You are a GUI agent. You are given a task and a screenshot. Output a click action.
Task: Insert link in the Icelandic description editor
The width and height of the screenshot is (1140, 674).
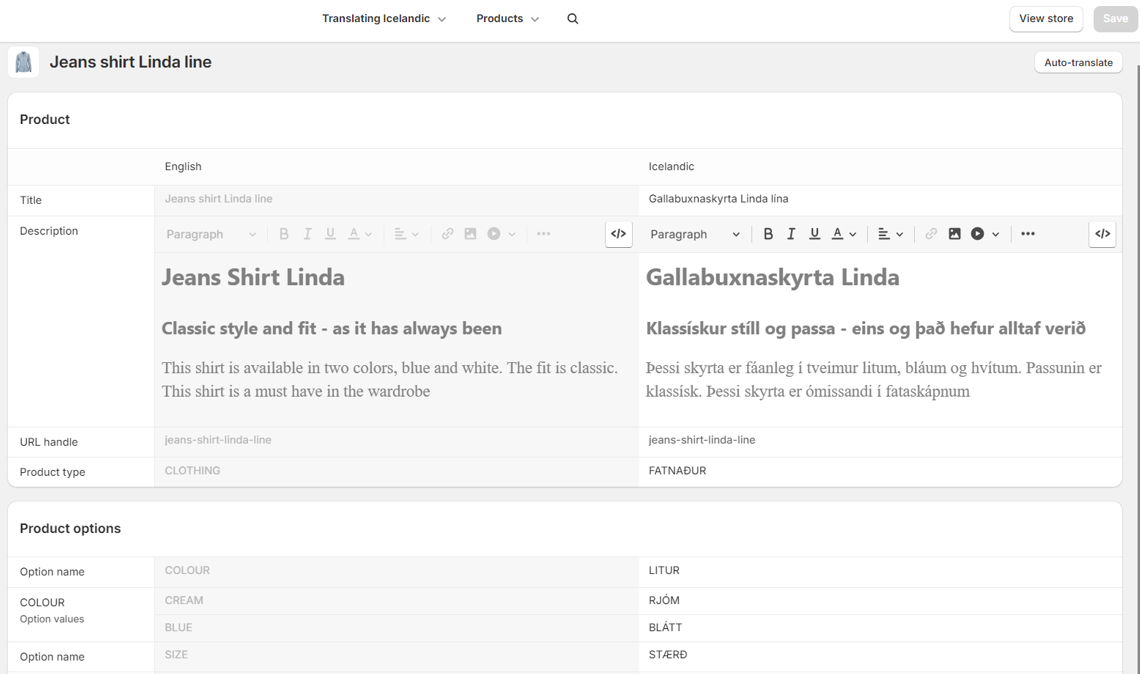[x=931, y=234]
